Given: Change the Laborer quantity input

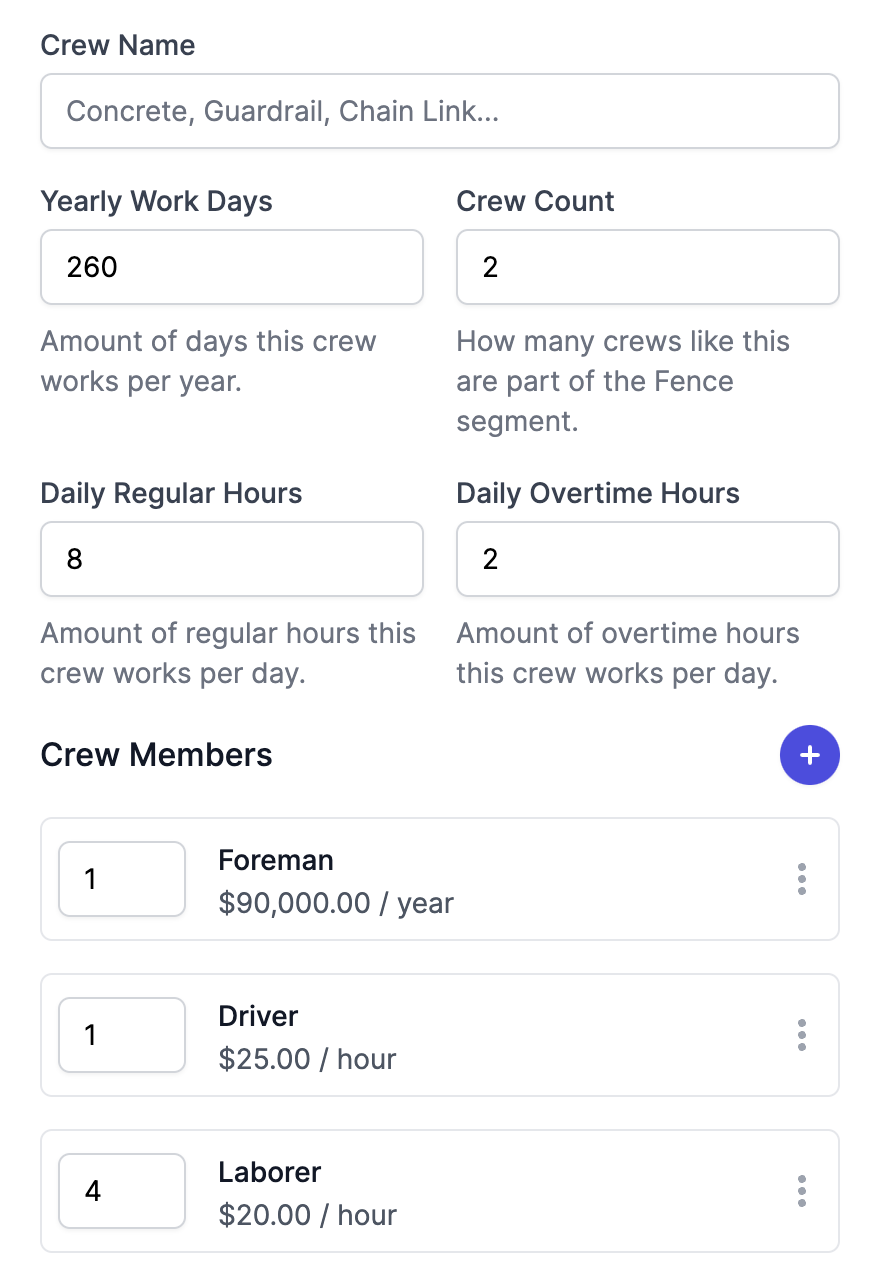Looking at the screenshot, I should tap(122, 1191).
